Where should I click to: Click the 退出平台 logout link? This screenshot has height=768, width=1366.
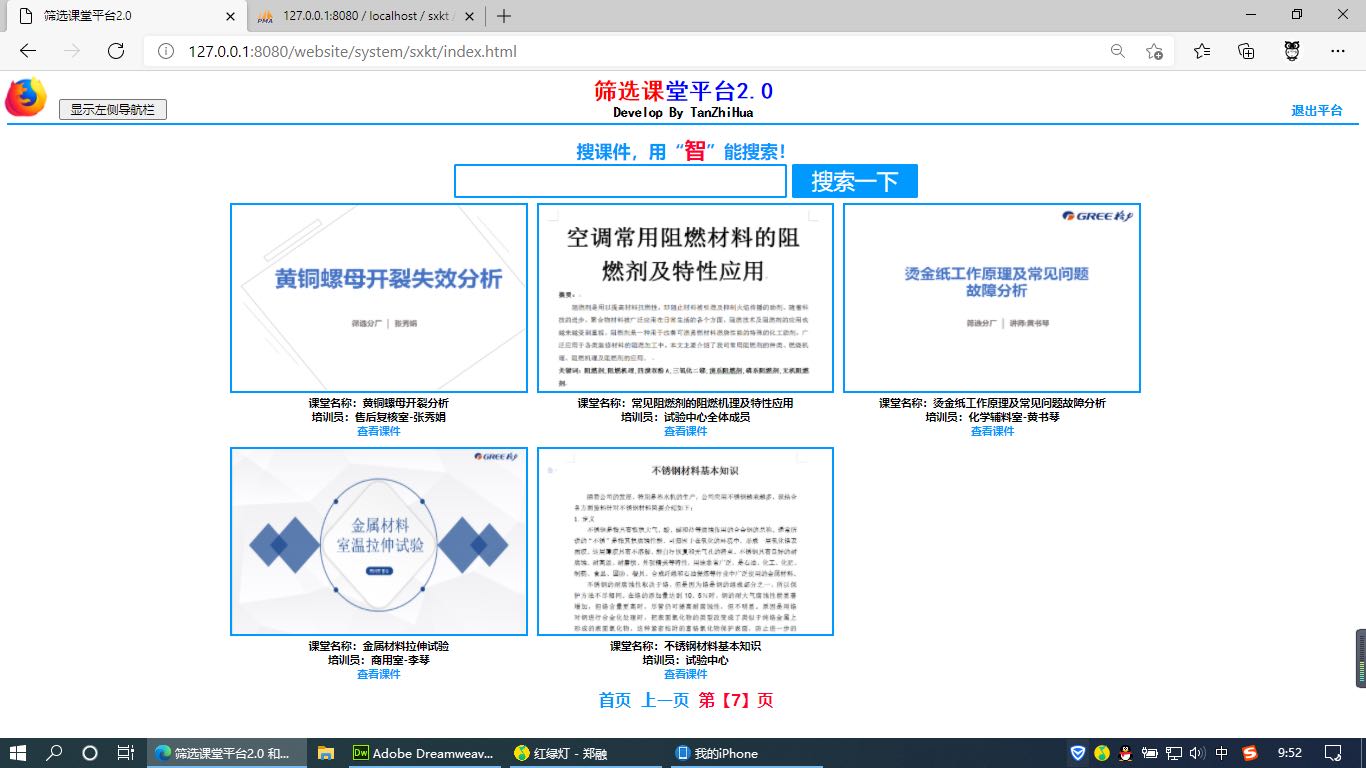[1317, 111]
